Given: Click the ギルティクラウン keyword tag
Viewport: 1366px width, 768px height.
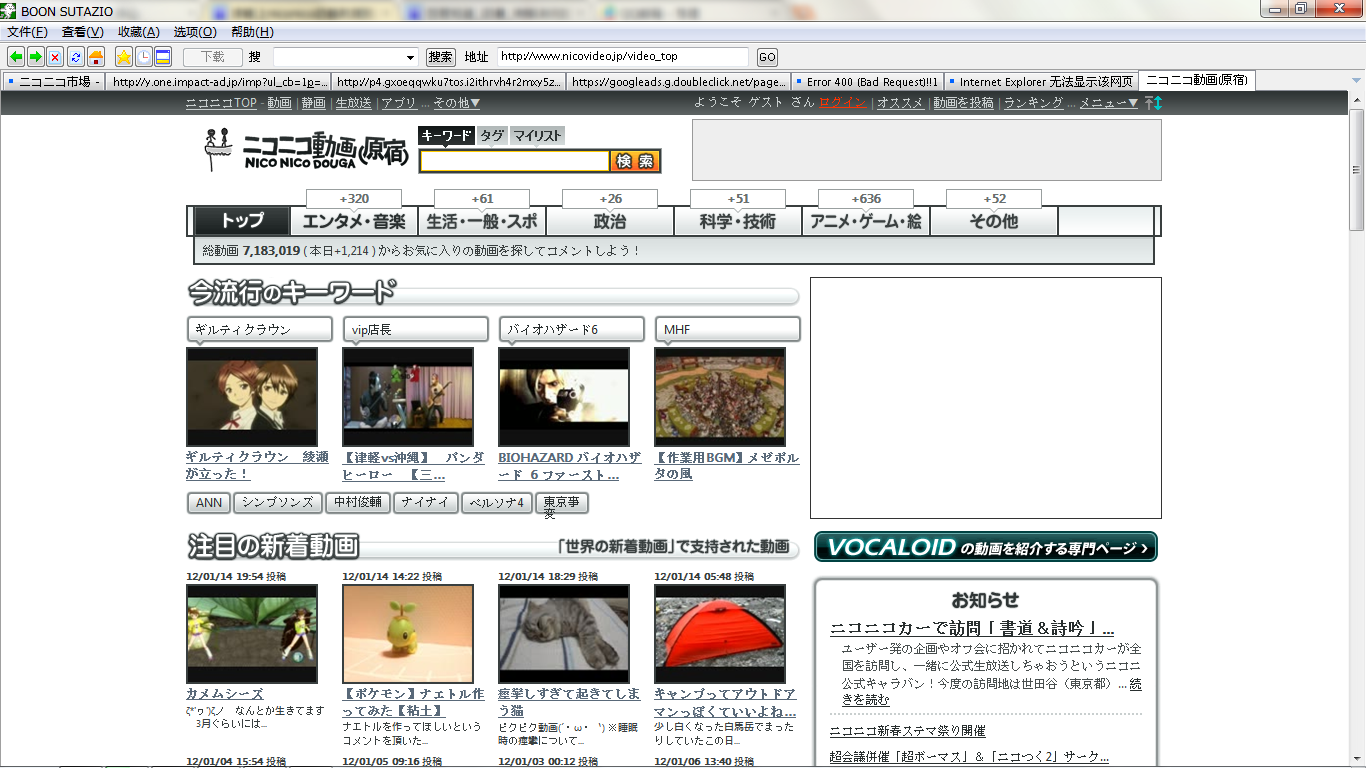Looking at the screenshot, I should (259, 329).
